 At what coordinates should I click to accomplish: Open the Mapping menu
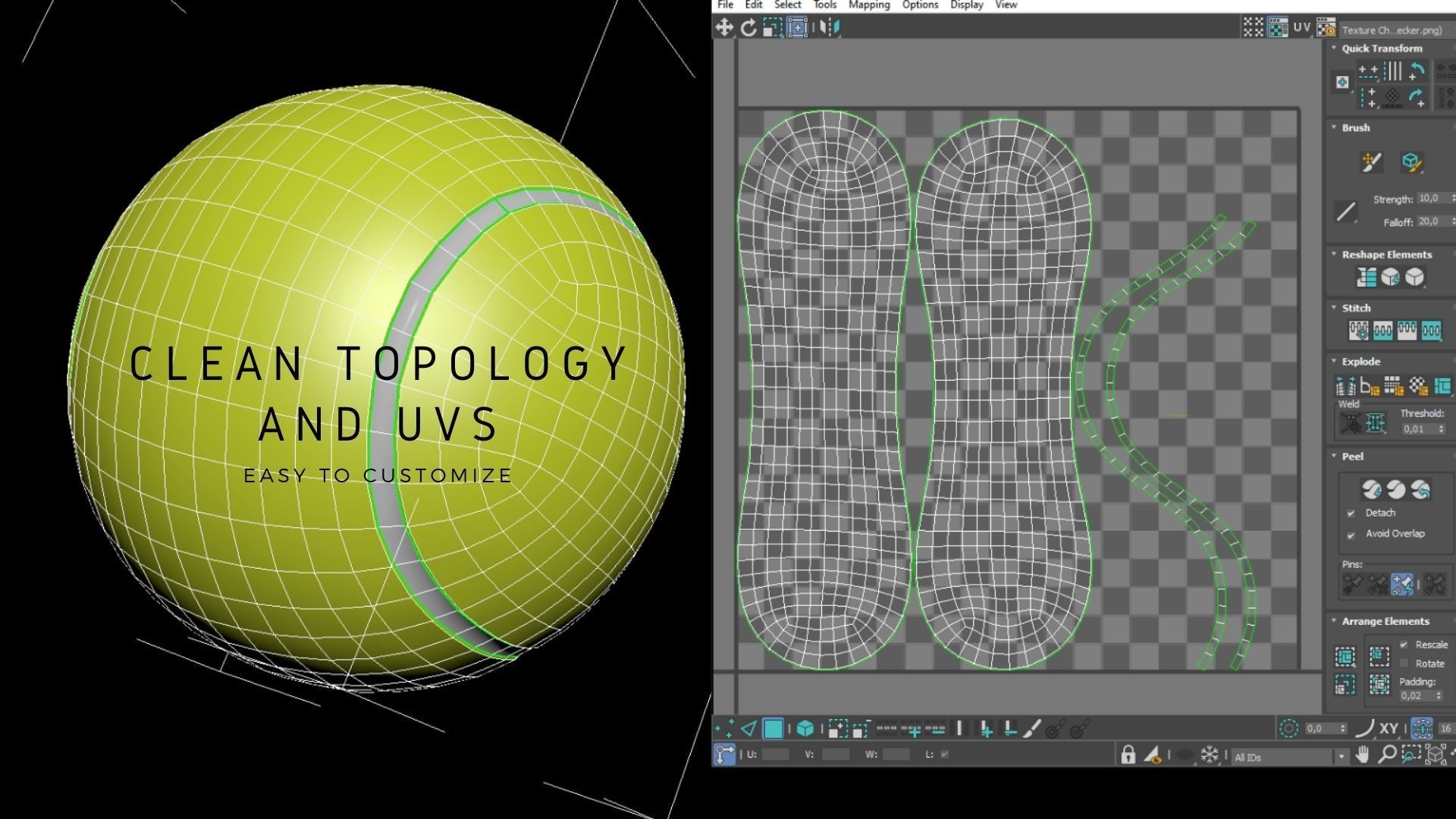869,5
